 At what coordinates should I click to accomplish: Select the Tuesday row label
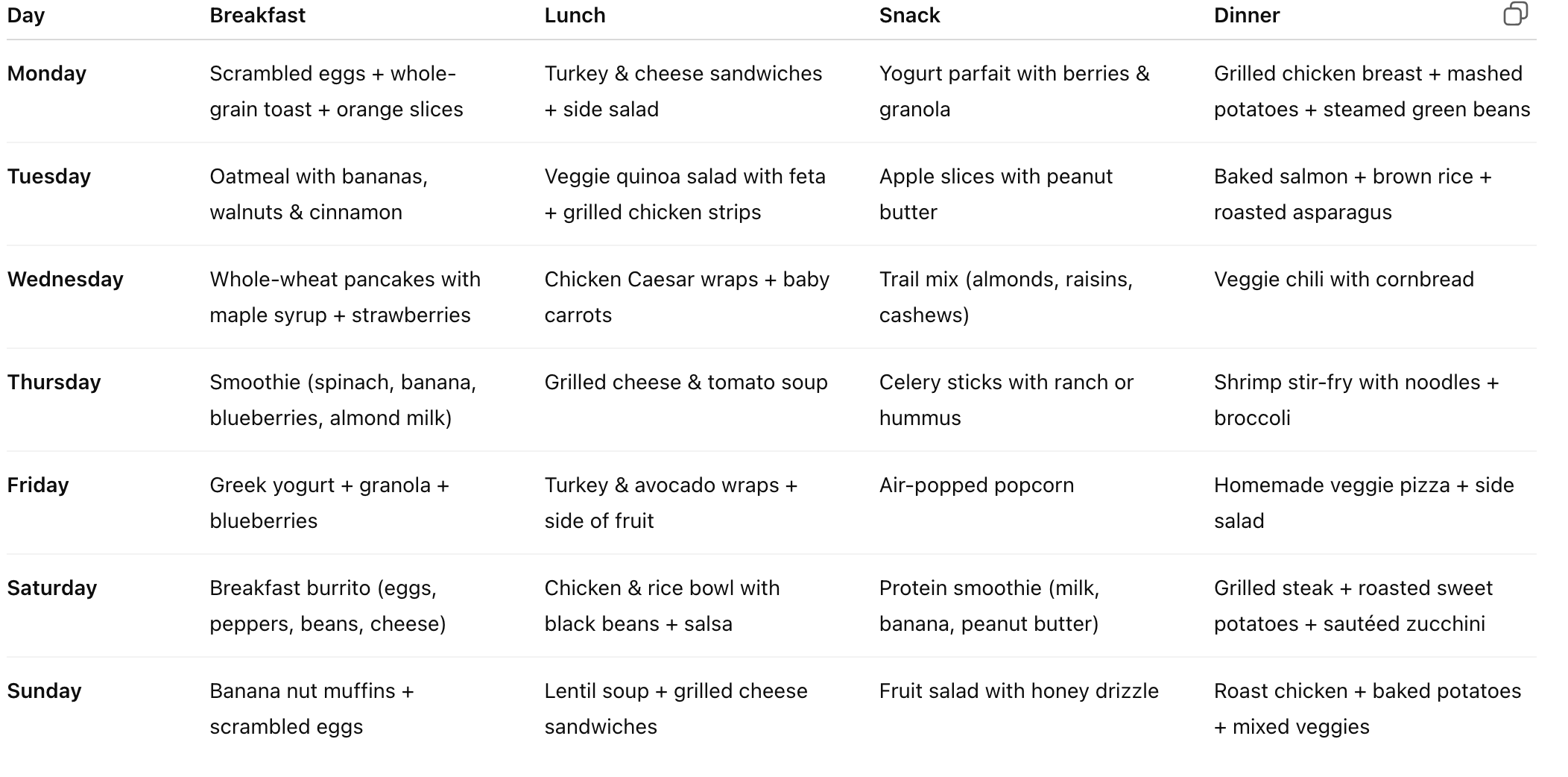pos(49,177)
